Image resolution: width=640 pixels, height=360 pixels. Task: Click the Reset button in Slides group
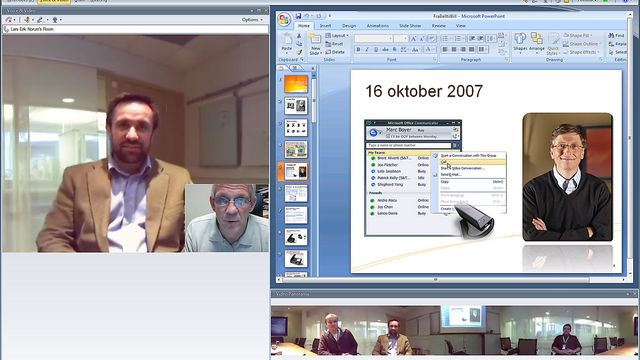334,44
